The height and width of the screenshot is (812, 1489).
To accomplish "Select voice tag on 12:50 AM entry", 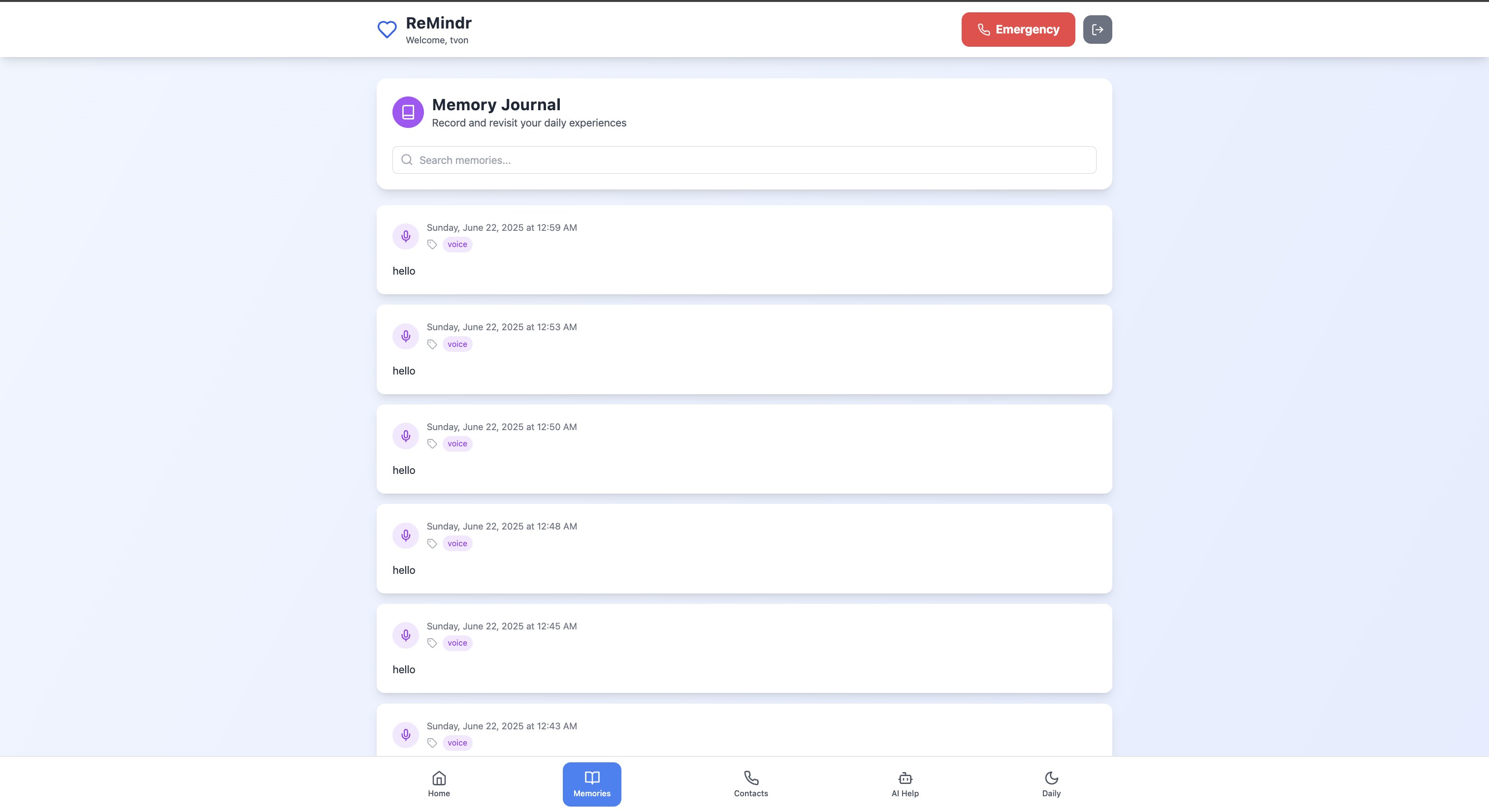I will coord(456,443).
